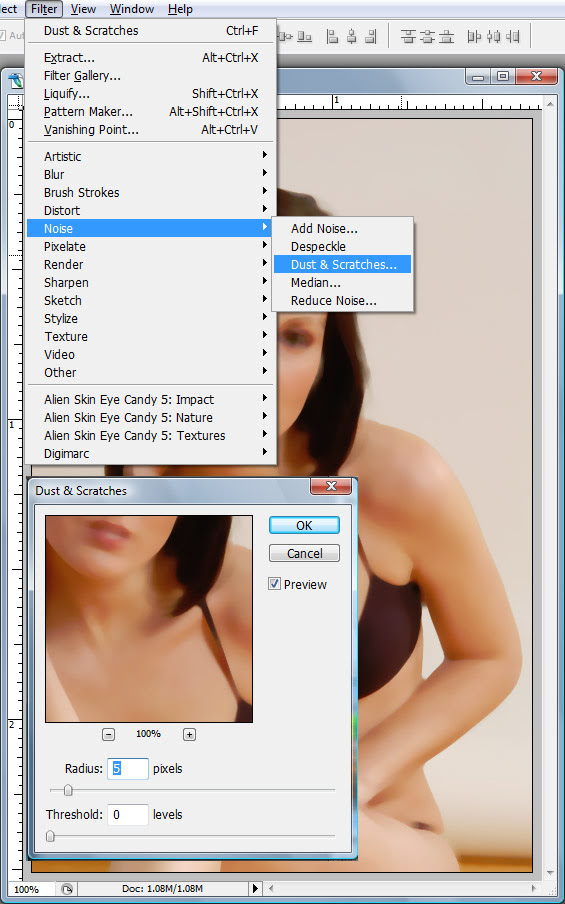
Task: Close the Dust & Scratches dialog
Action: point(331,486)
